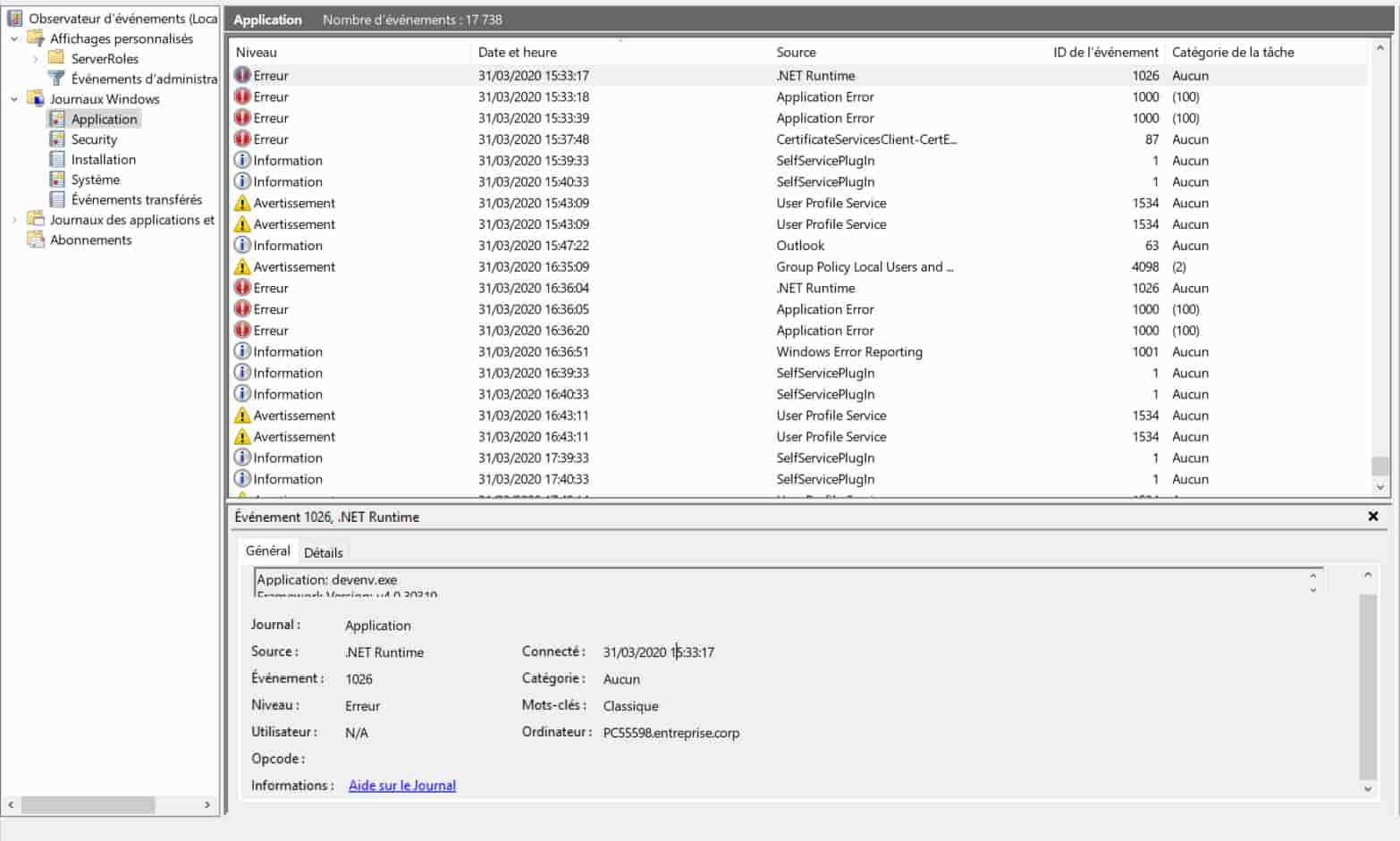Collapse the Affichages personnalisés node
This screenshot has width=1400, height=841.
(x=14, y=39)
